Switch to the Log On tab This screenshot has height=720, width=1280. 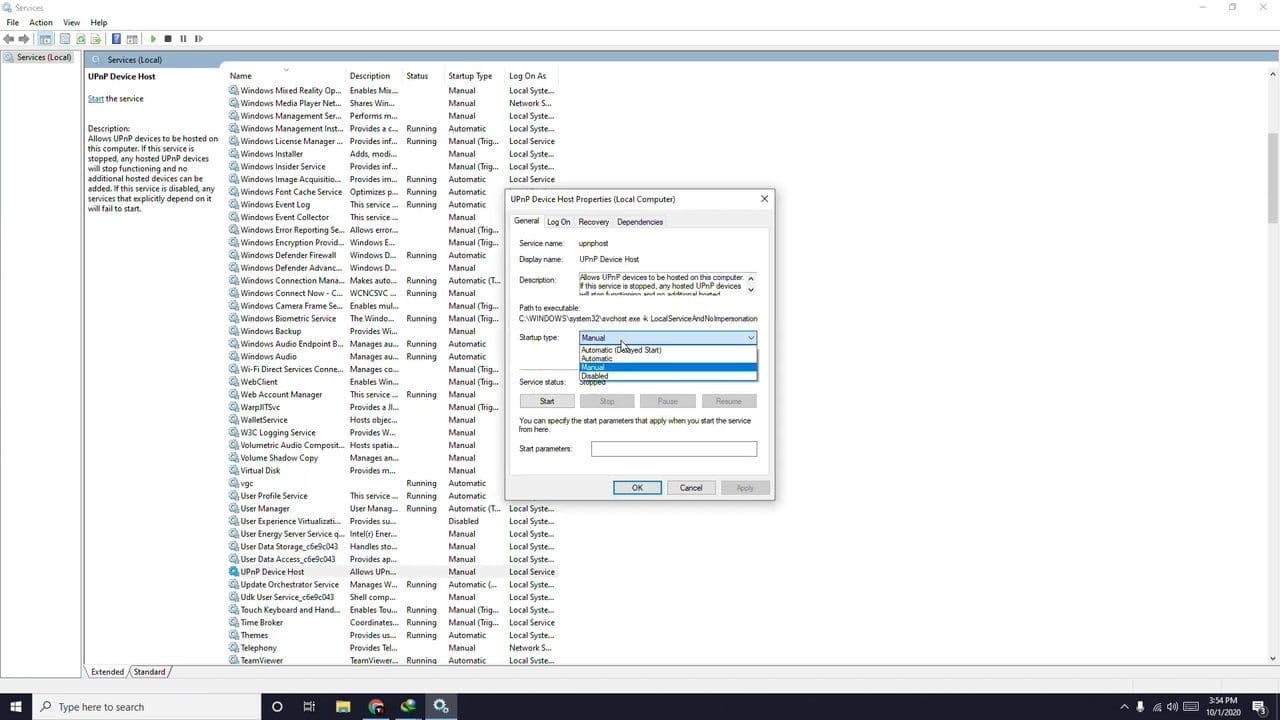click(x=558, y=222)
